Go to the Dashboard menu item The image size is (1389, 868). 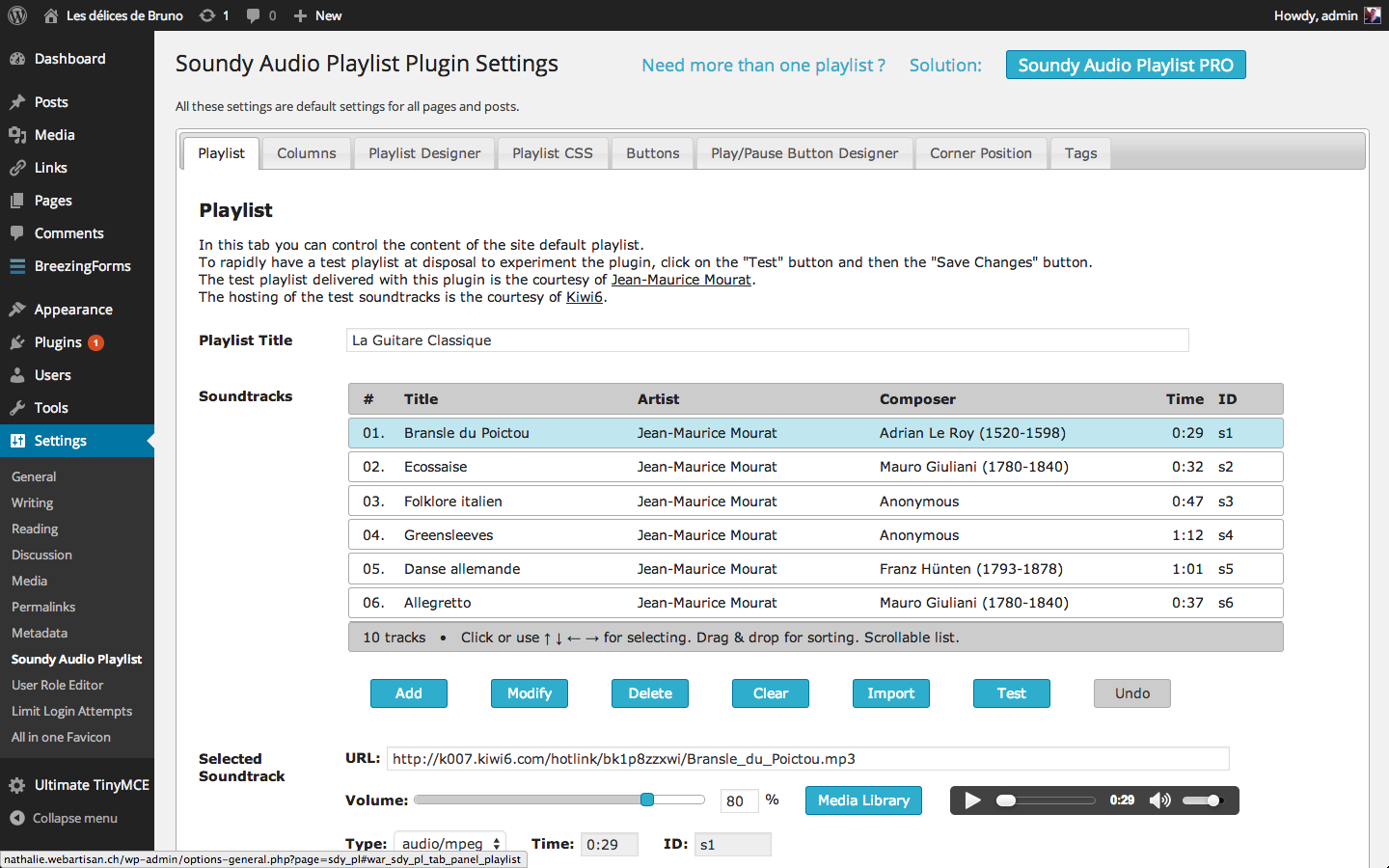point(77,59)
